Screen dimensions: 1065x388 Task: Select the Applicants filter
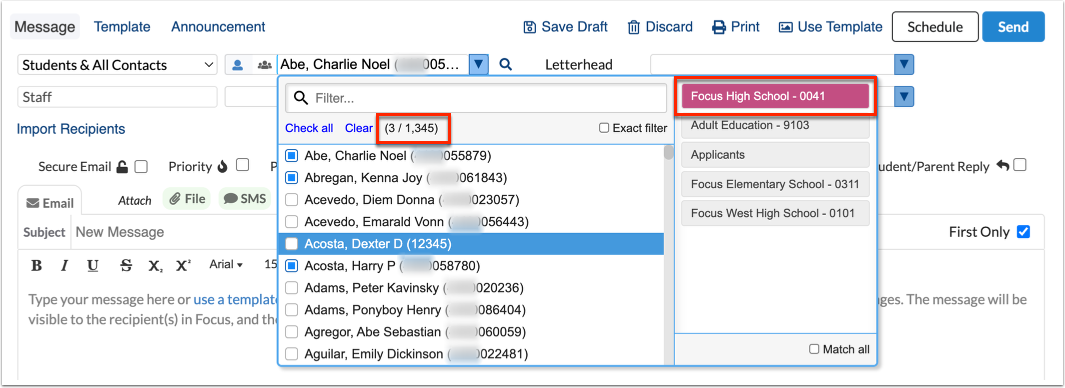775,155
